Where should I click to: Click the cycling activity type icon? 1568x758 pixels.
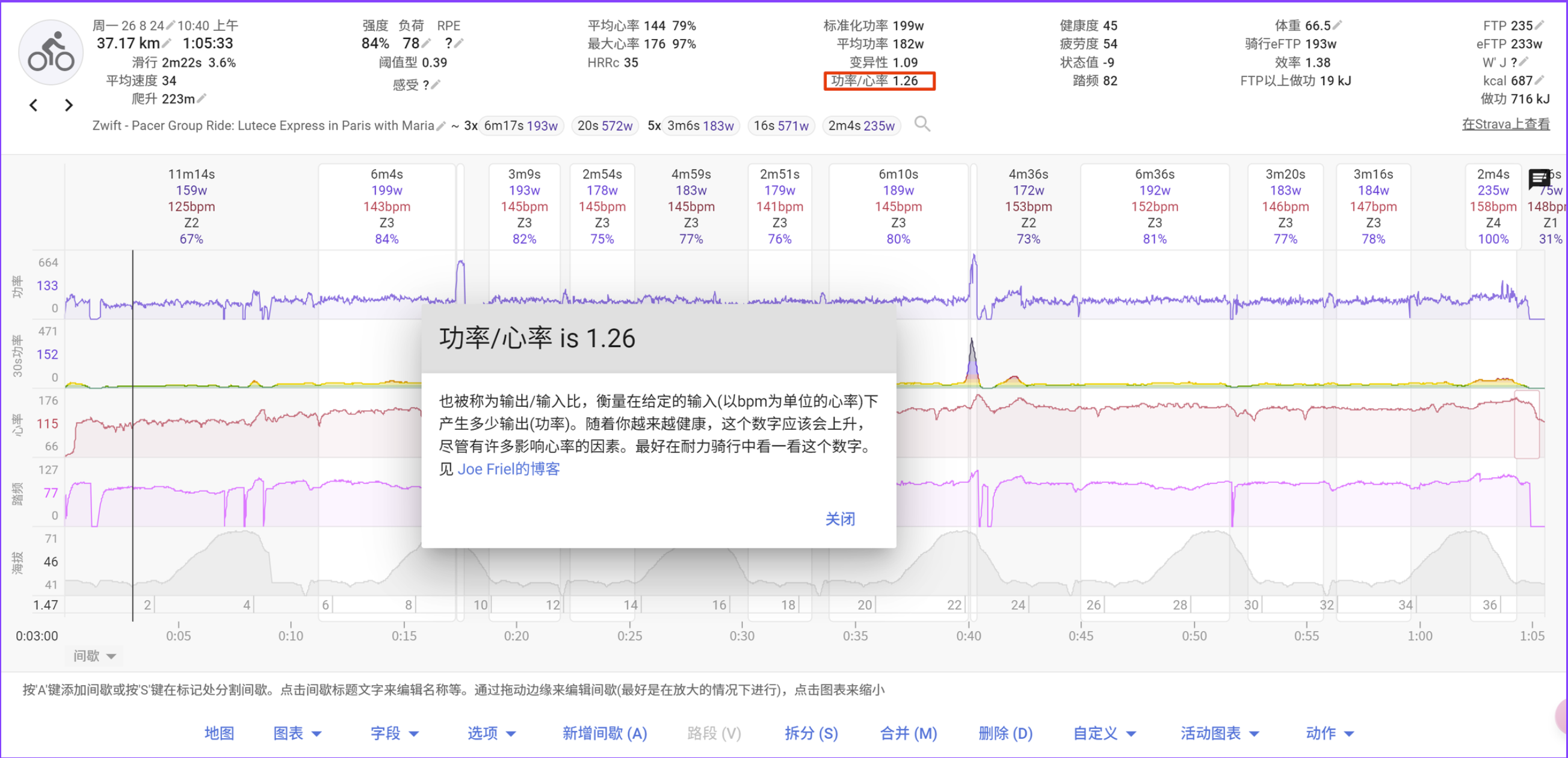tap(51, 53)
